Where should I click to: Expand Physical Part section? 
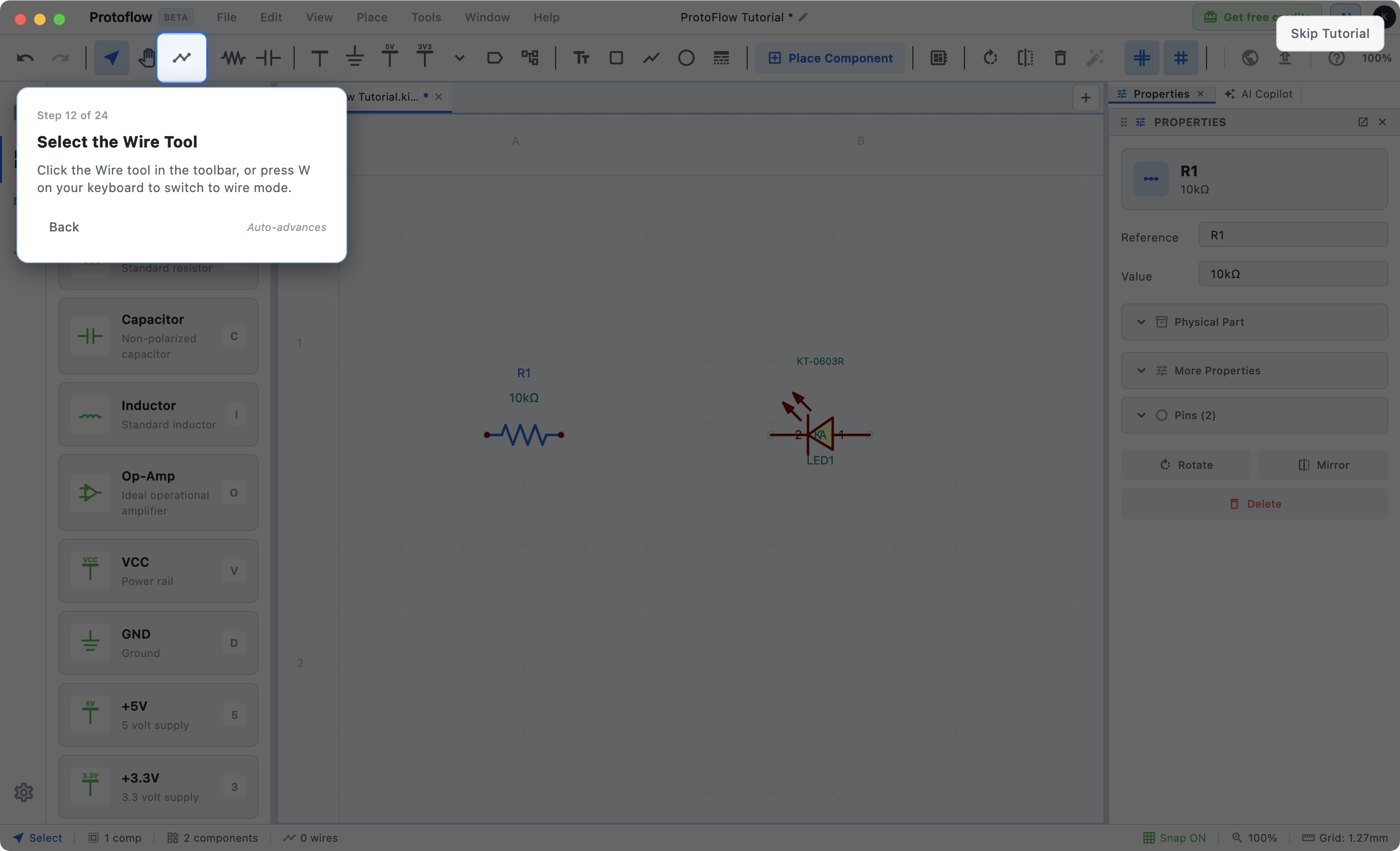click(1254, 322)
